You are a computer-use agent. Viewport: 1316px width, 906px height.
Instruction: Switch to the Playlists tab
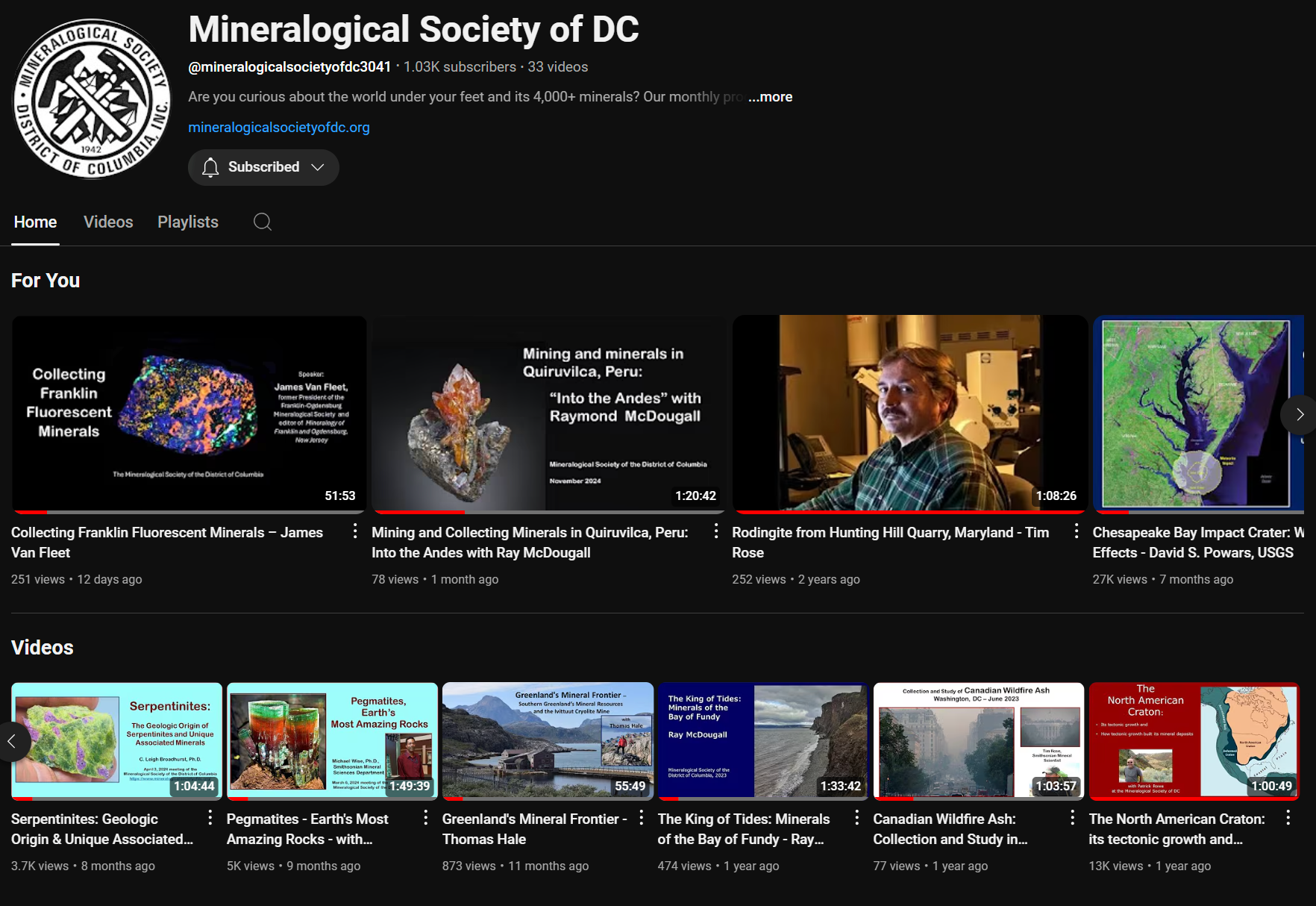pos(188,222)
